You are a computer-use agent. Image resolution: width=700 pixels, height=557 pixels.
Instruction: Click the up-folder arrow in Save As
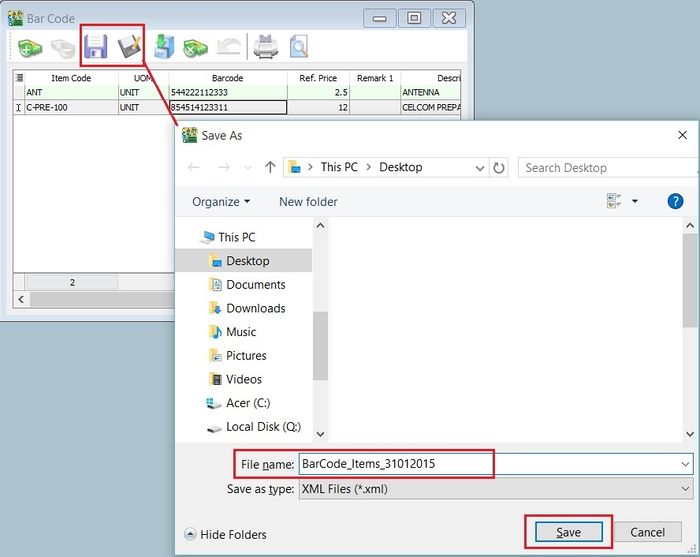270,167
